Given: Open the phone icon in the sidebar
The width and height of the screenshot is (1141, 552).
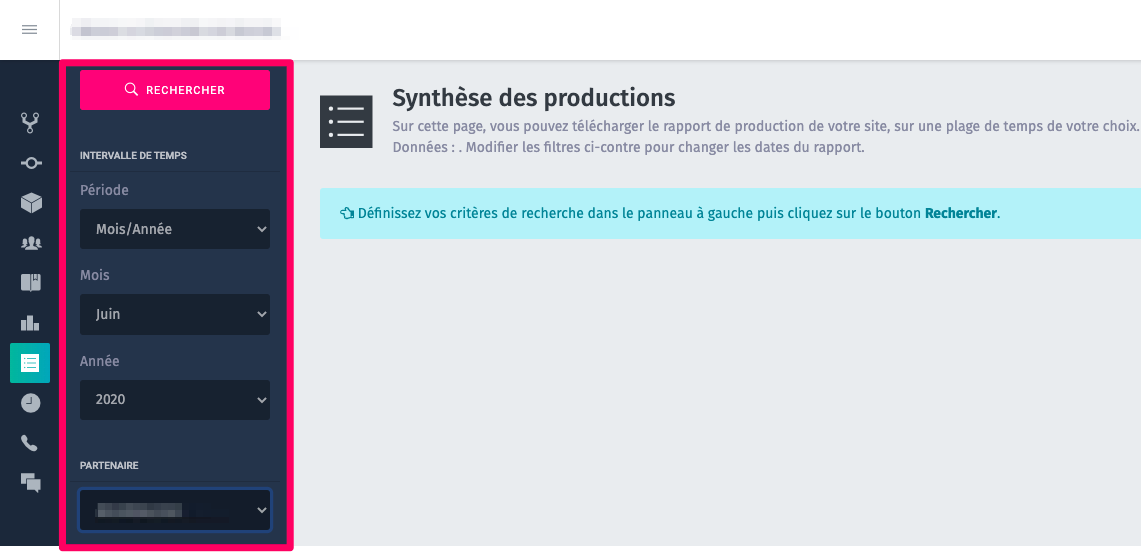Looking at the screenshot, I should [x=30, y=443].
